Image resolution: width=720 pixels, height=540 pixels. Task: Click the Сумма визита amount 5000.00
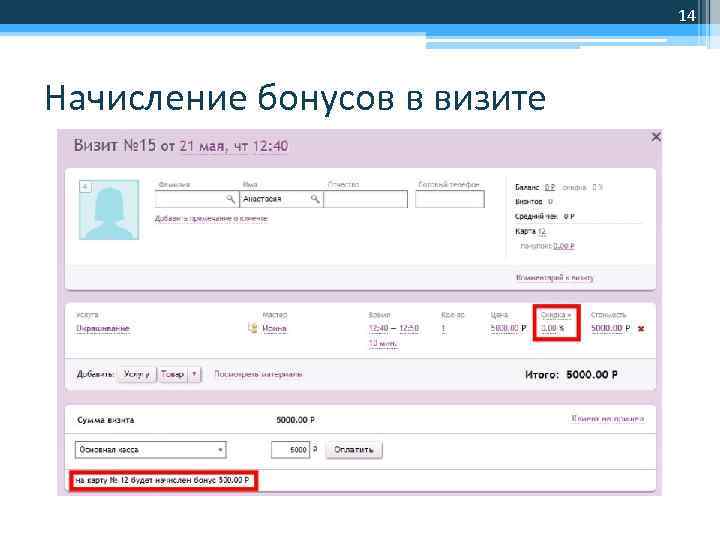[295, 420]
